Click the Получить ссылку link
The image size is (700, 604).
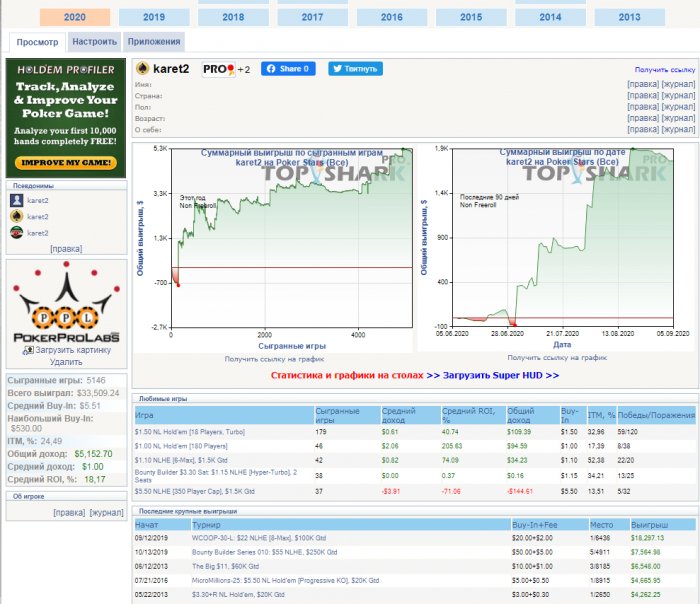pos(665,70)
